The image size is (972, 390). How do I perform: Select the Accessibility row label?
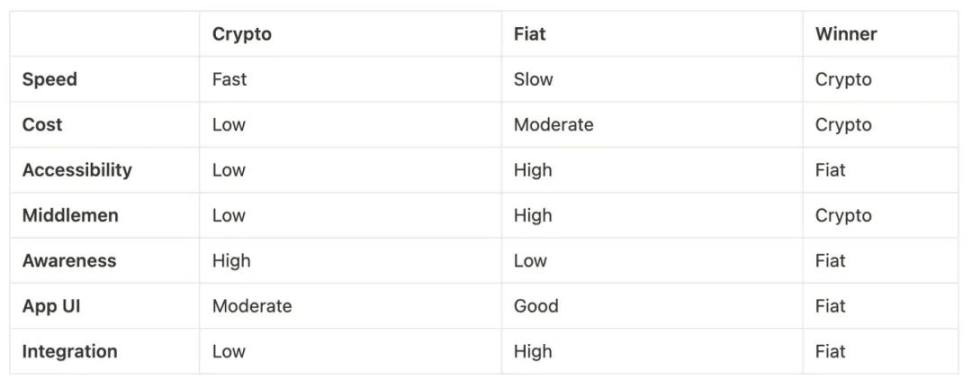[x=77, y=171]
